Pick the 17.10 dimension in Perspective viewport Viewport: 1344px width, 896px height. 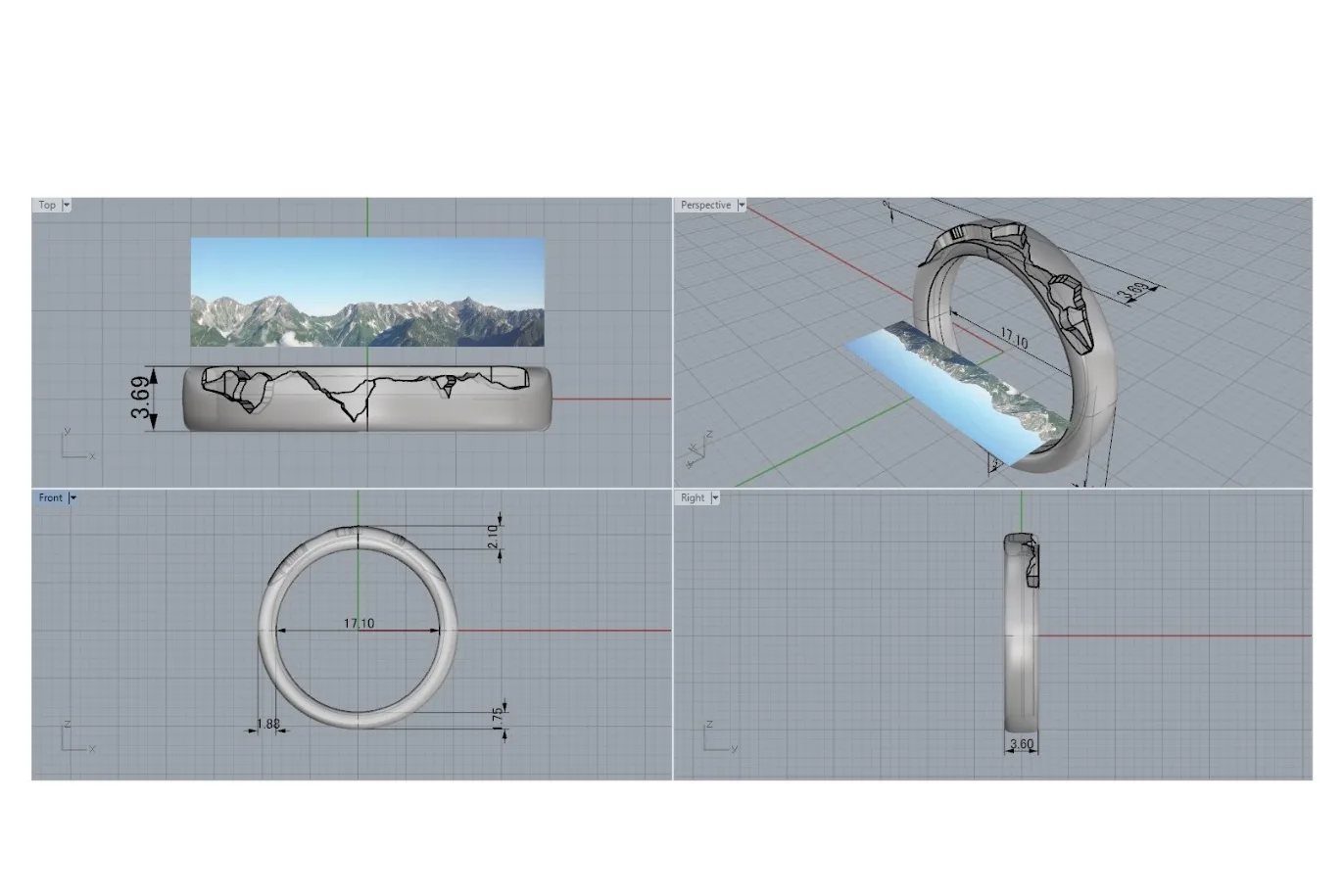[1014, 340]
